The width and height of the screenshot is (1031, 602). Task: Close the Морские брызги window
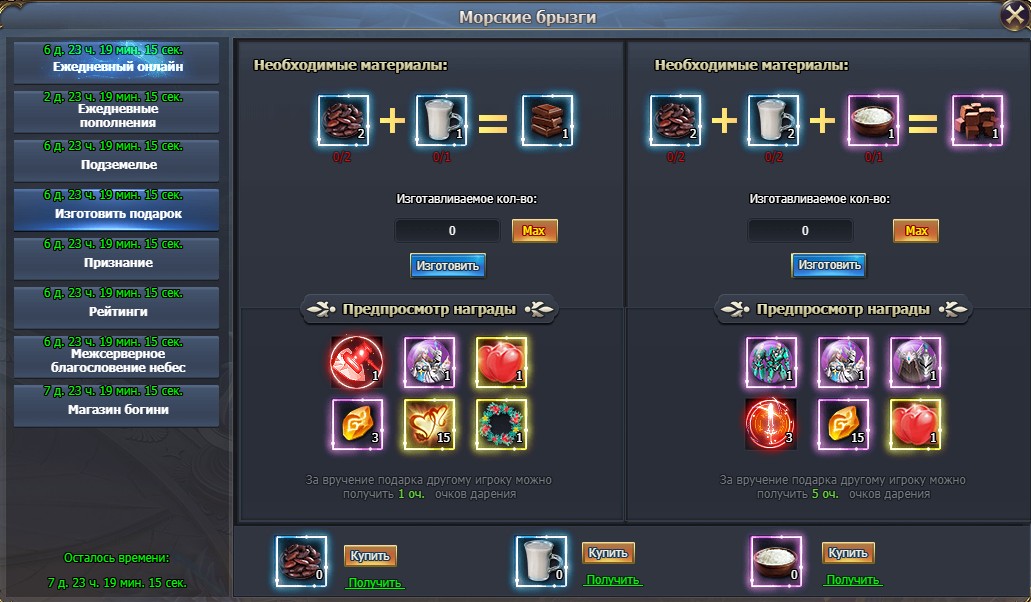coord(1013,16)
